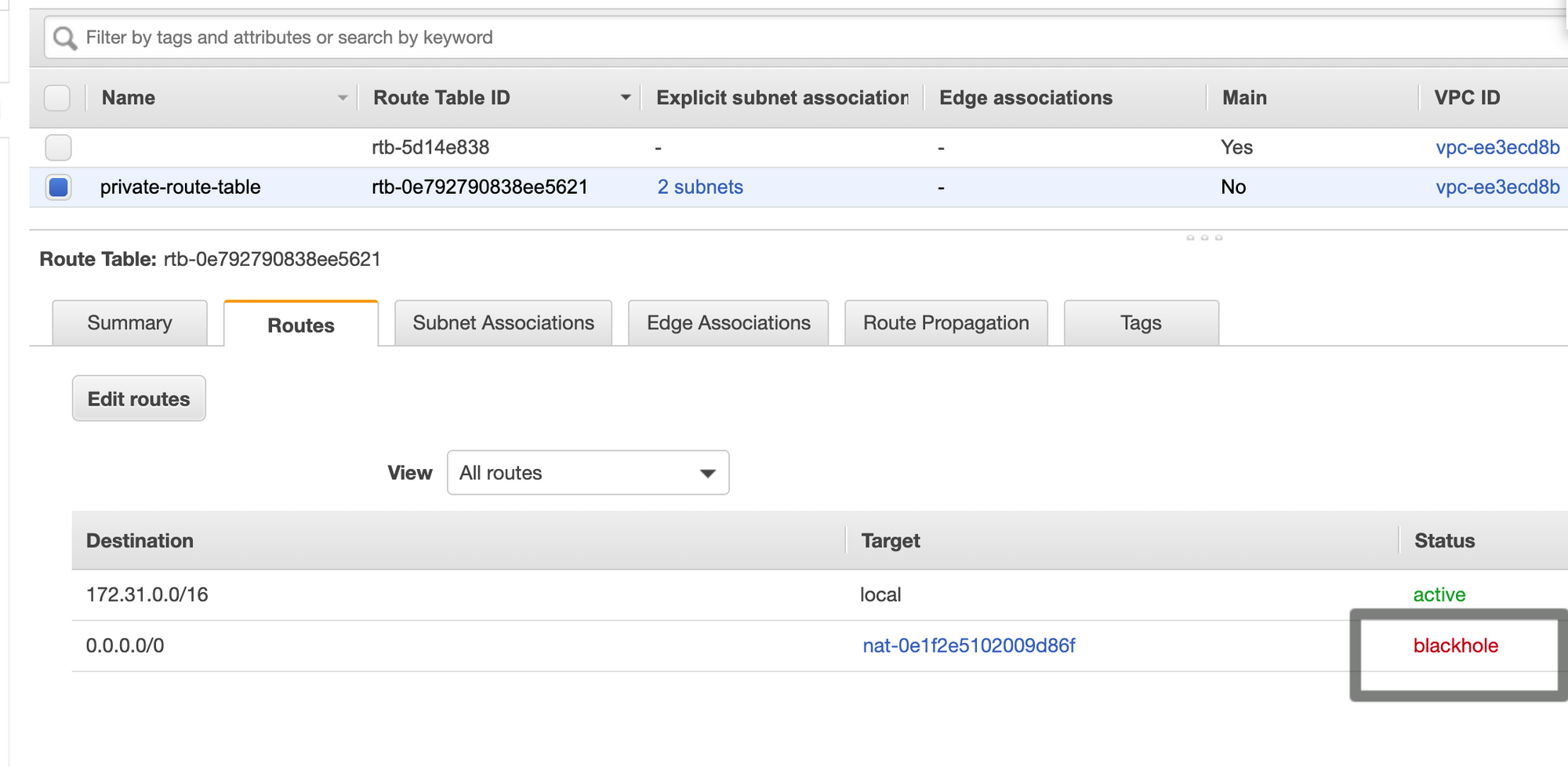1568x767 pixels.
Task: Open Route Table ID column sort arrow
Action: point(625,98)
